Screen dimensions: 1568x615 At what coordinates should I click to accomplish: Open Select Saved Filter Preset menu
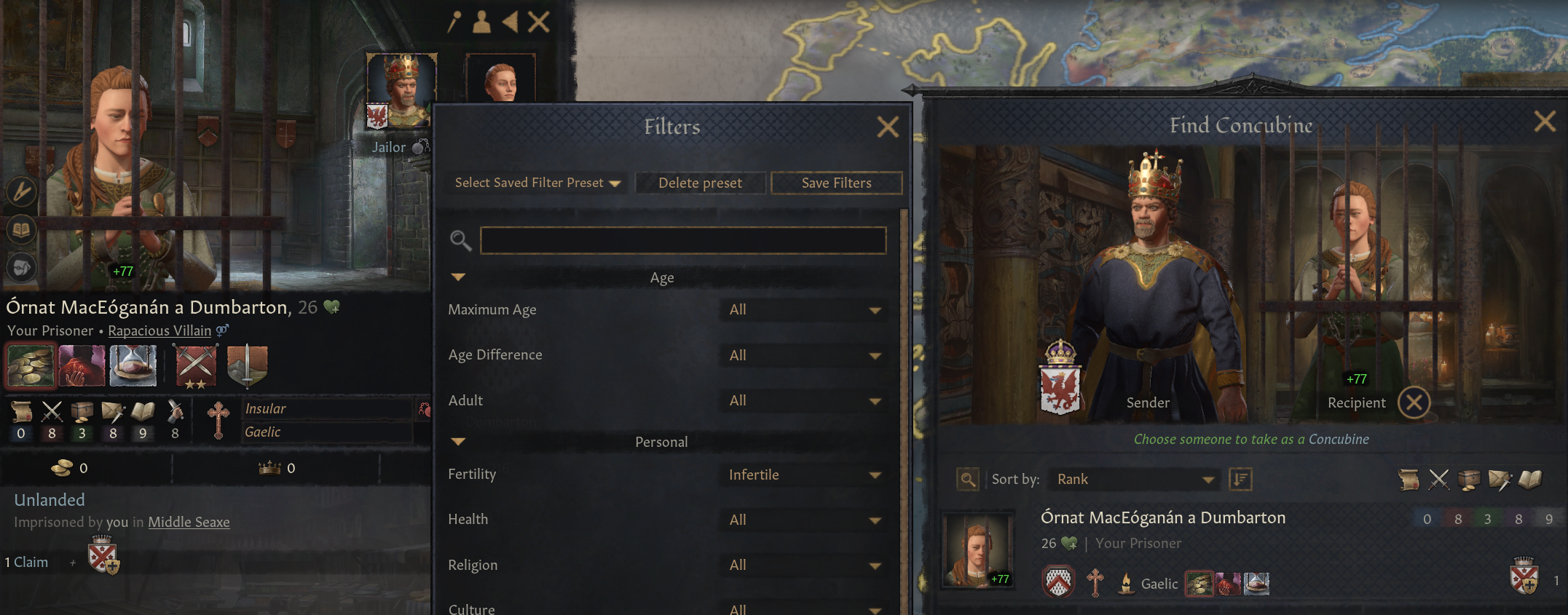click(x=537, y=183)
